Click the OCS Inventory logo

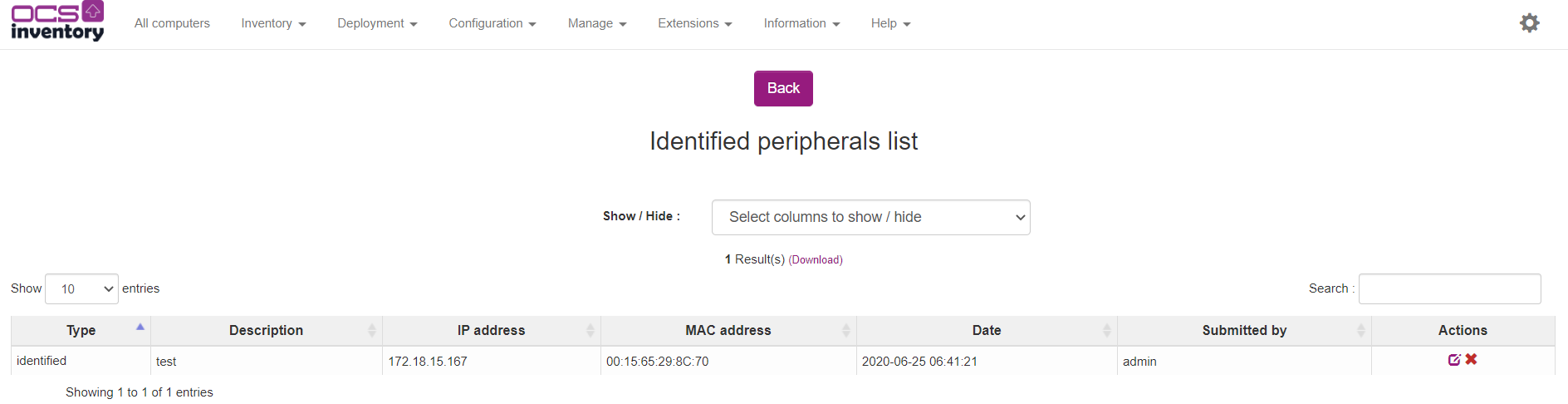(x=57, y=22)
